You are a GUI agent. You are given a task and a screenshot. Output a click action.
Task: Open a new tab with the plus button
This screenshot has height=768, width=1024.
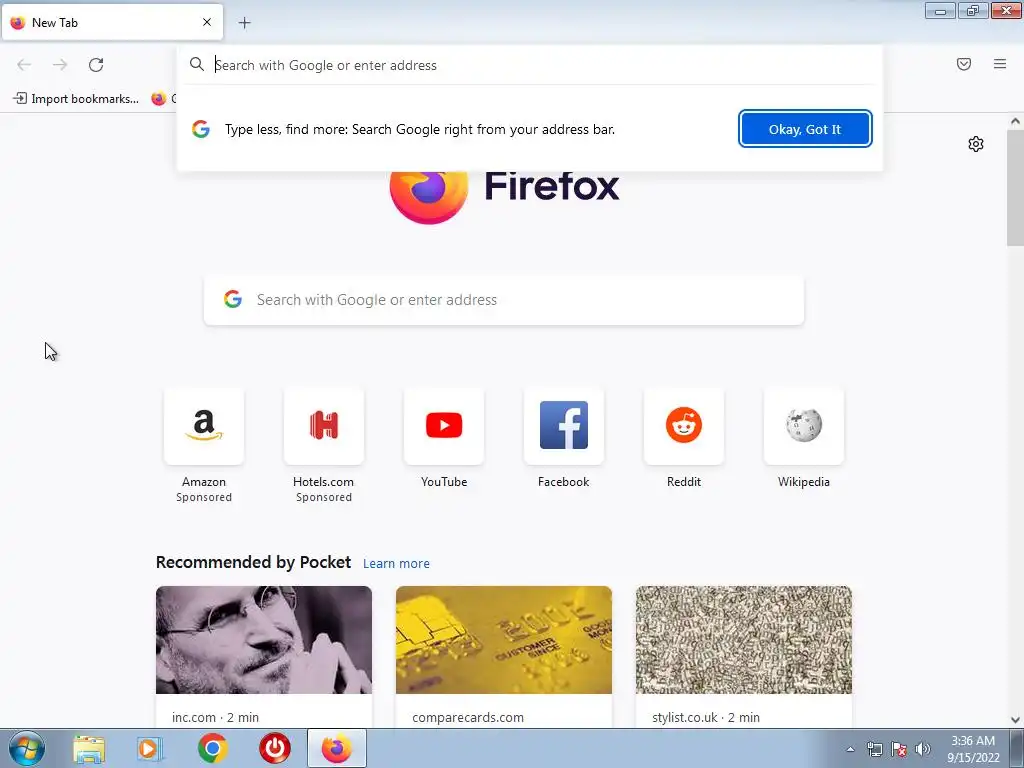pos(244,23)
